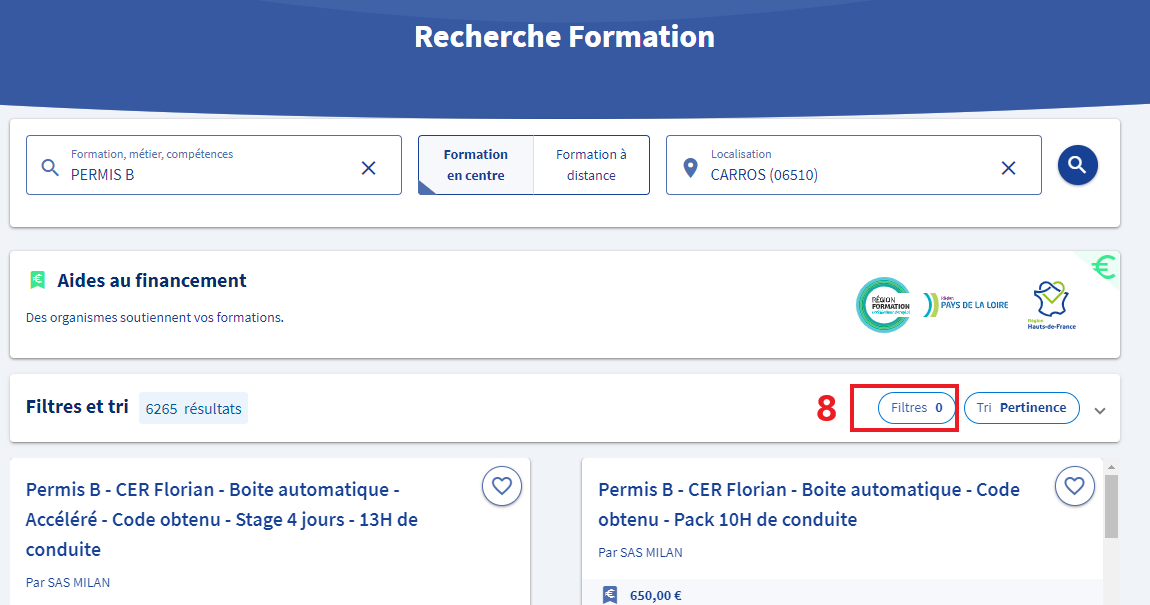This screenshot has width=1150, height=605.
Task: Open the Filtres button
Action: [x=916, y=408]
